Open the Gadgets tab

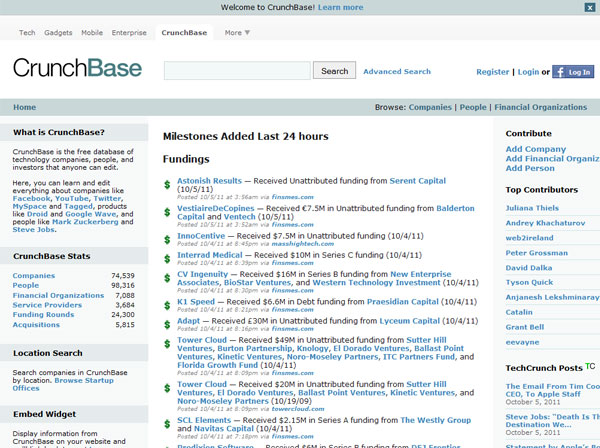[58, 33]
